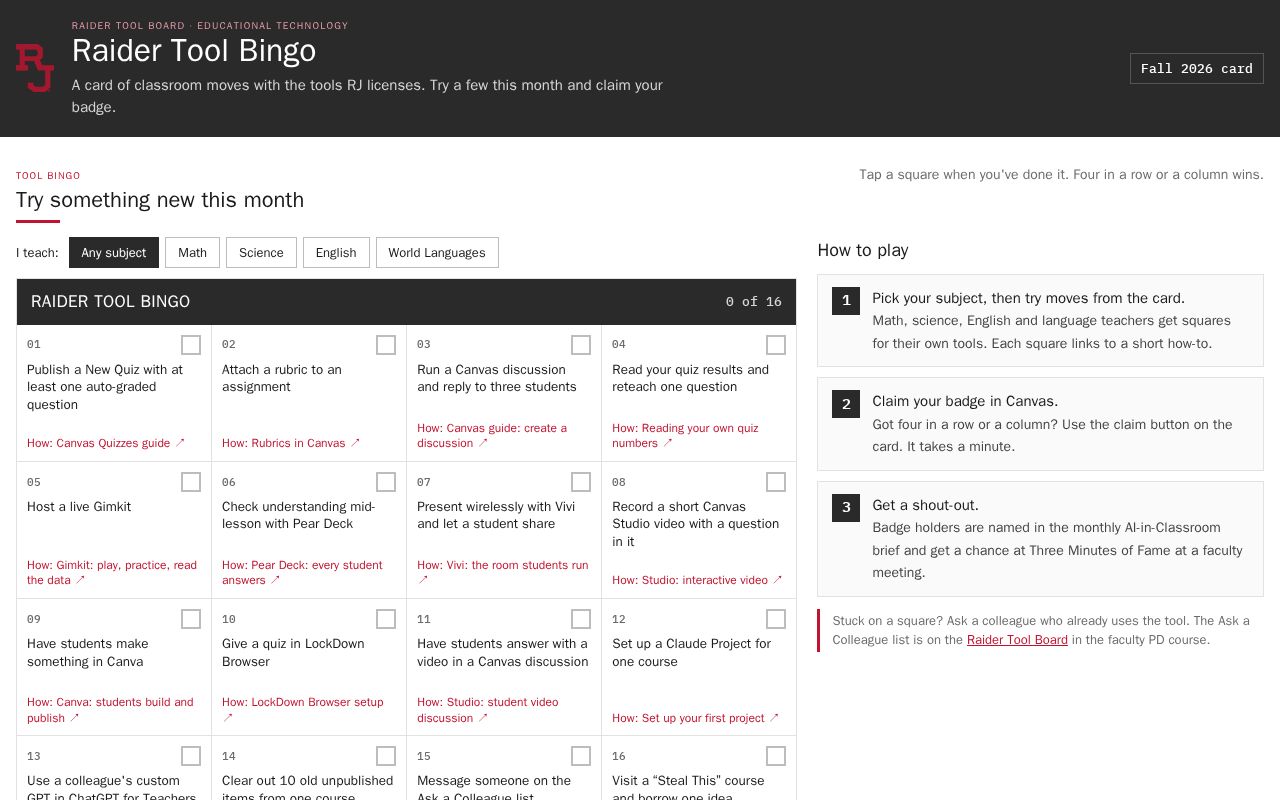Follow Canva: students build and publish link
The width and height of the screenshot is (1280, 800).
(x=110, y=710)
